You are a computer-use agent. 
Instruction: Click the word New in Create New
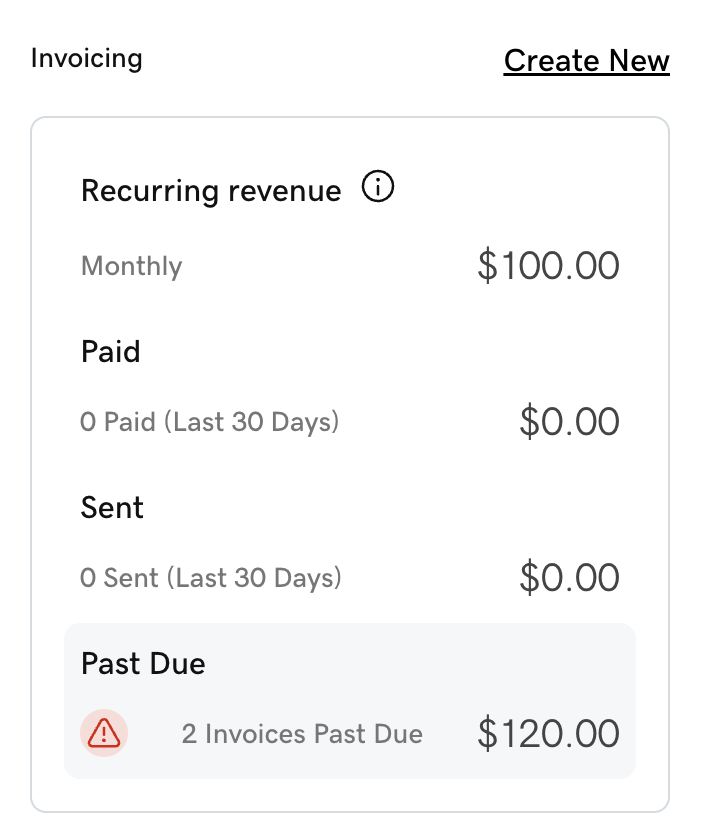click(x=639, y=61)
